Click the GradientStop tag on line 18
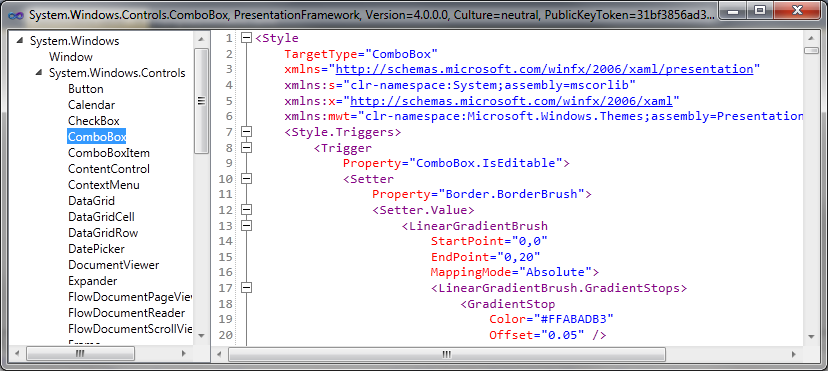The height and width of the screenshot is (371, 828). click(508, 304)
